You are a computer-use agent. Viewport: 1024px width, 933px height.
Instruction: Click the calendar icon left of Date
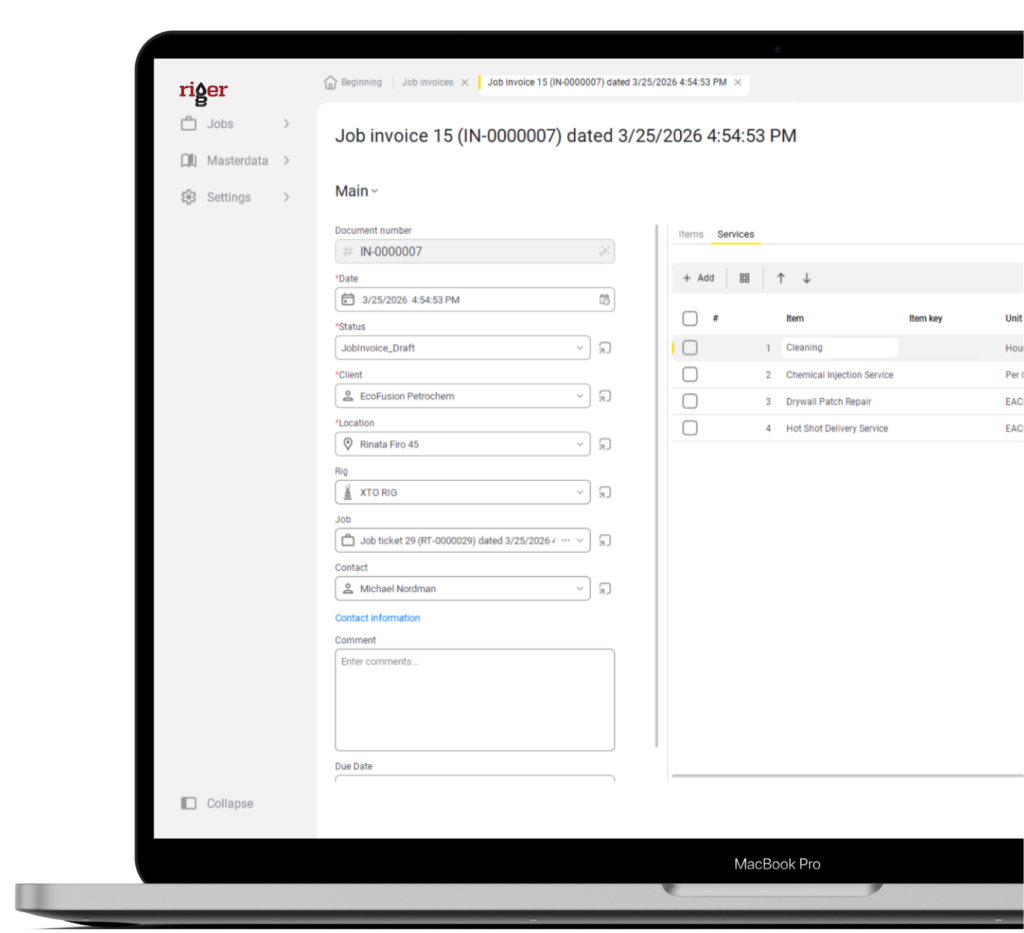pyautogui.click(x=348, y=300)
